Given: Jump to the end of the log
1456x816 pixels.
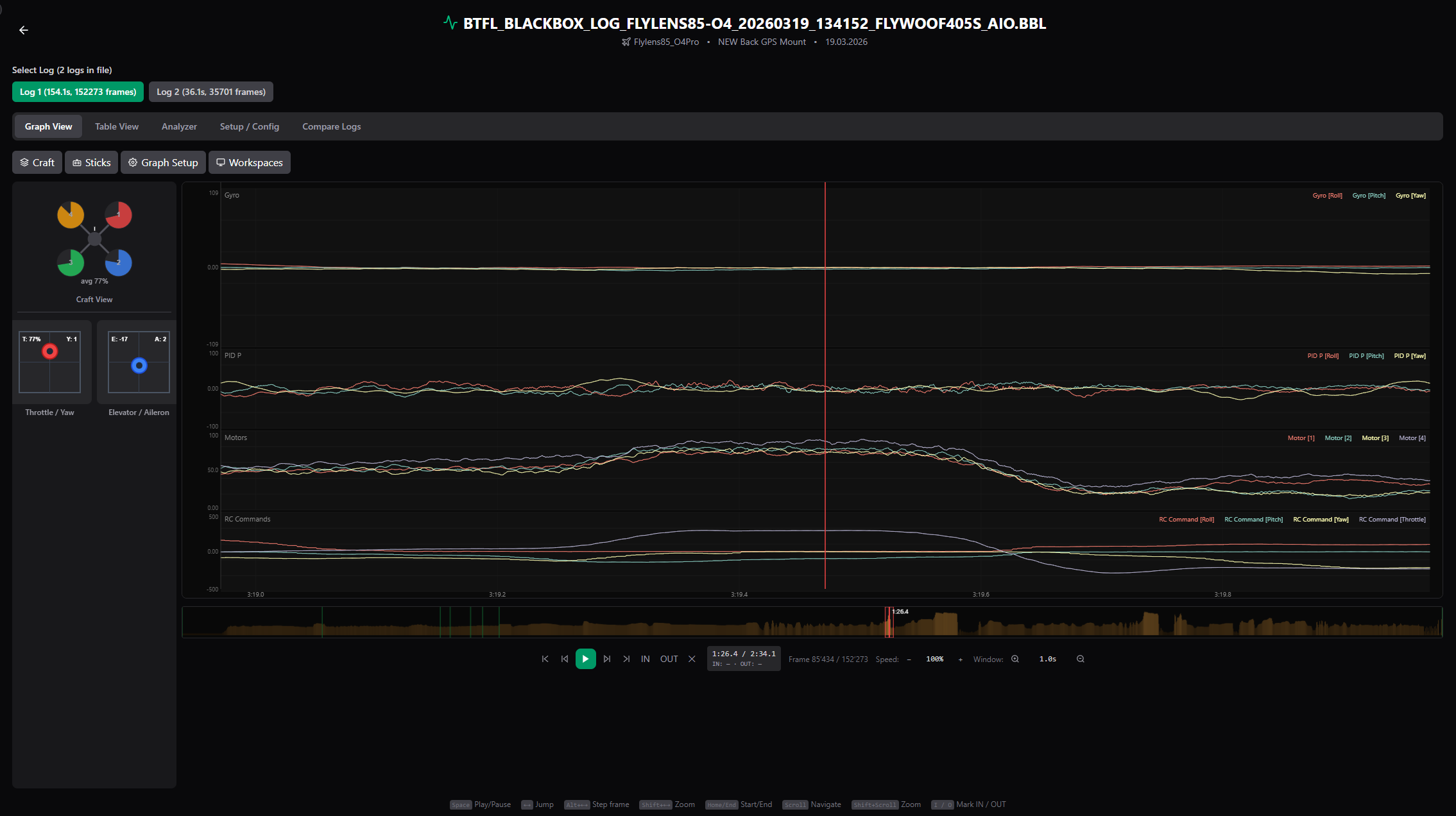Looking at the screenshot, I should (x=627, y=659).
